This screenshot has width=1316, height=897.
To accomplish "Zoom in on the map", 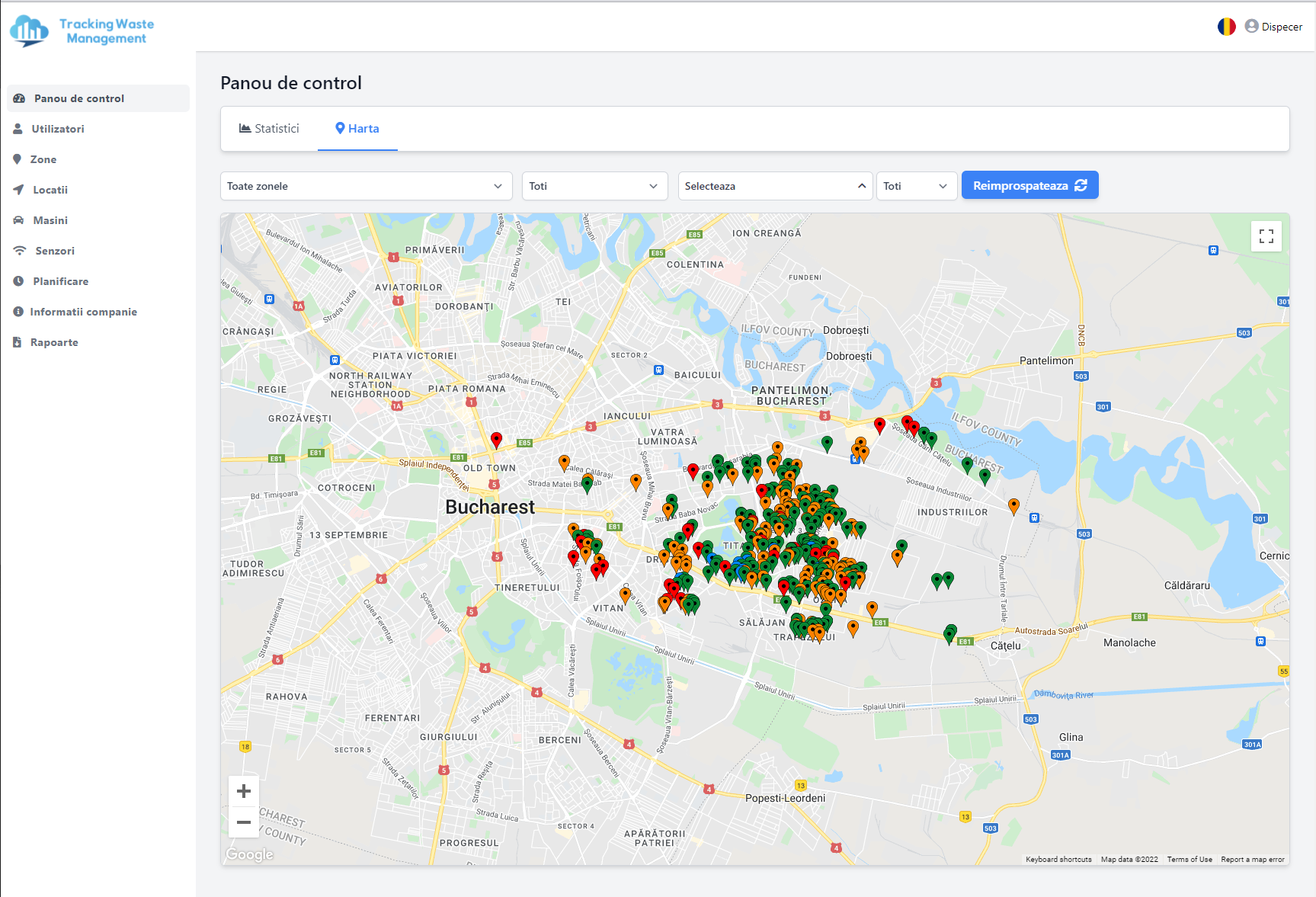I will point(244,791).
